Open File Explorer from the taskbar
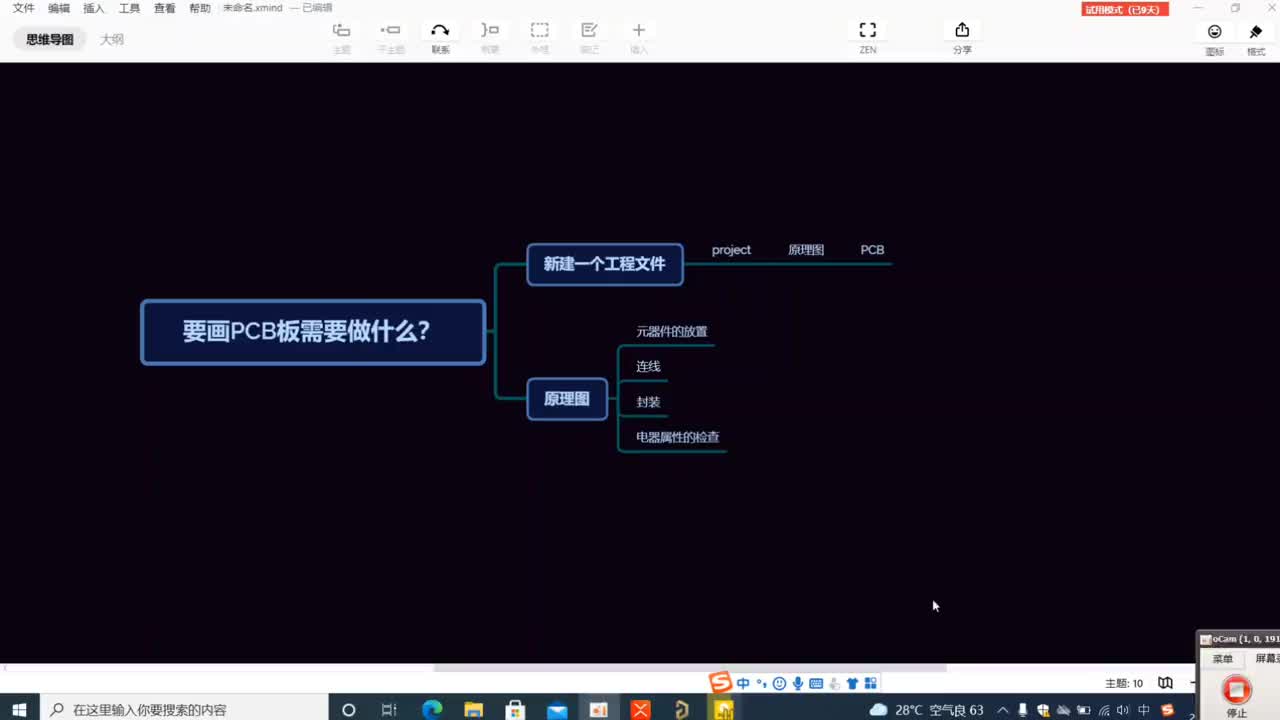 tap(473, 710)
